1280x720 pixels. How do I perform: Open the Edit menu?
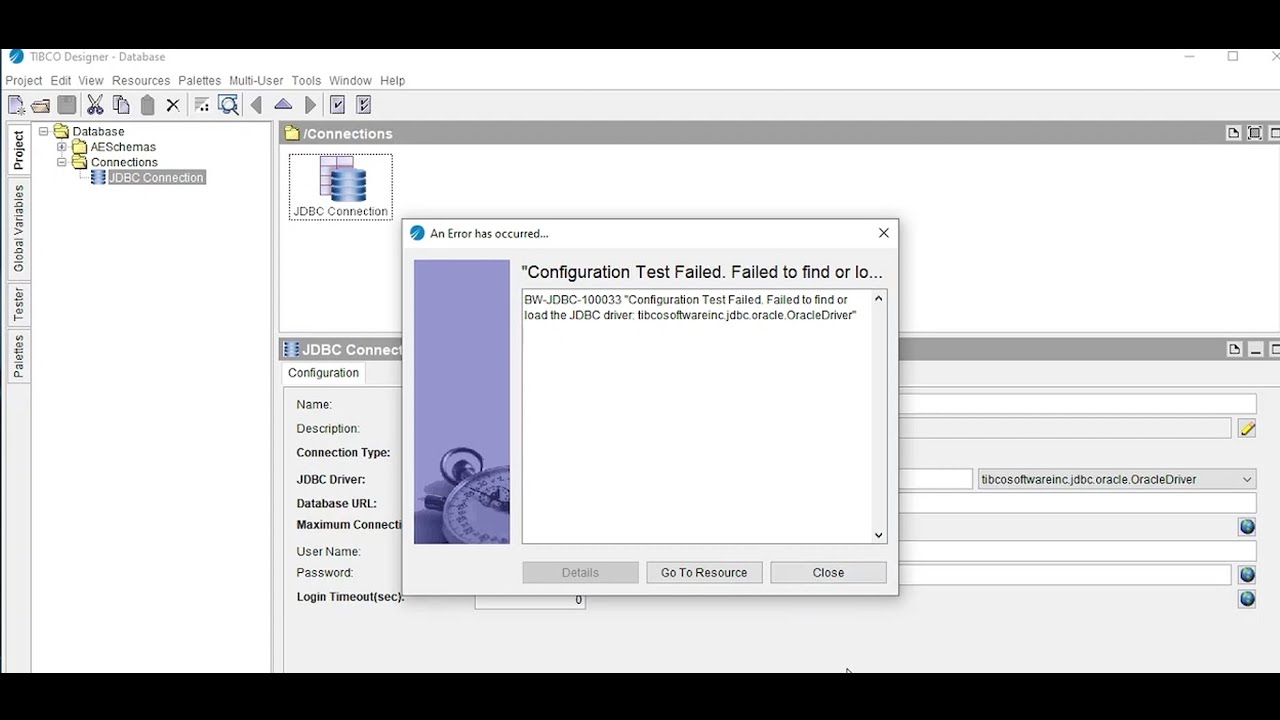(61, 80)
